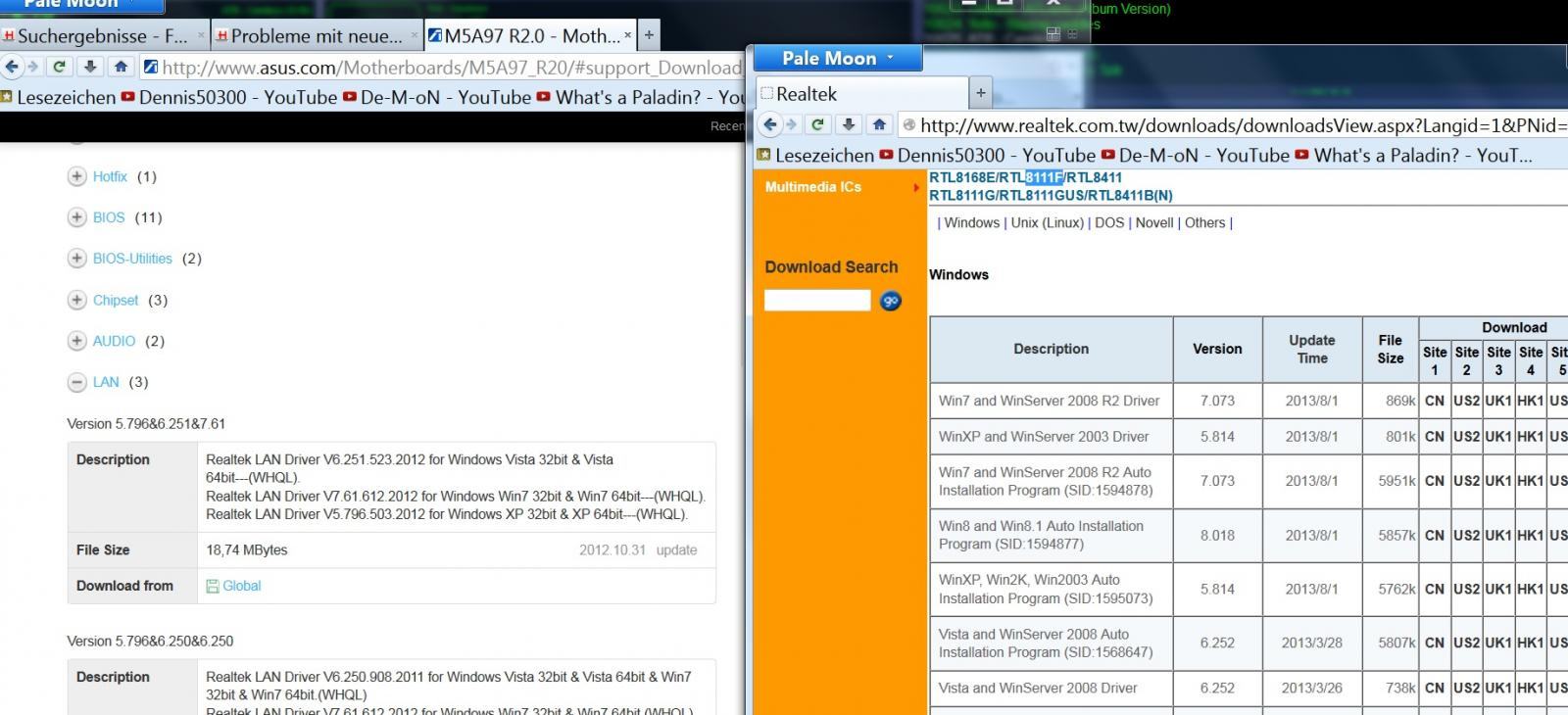Screen dimensions: 1568x715
Task: Download WinXP 5.814 Driver from CN site
Action: [1435, 437]
